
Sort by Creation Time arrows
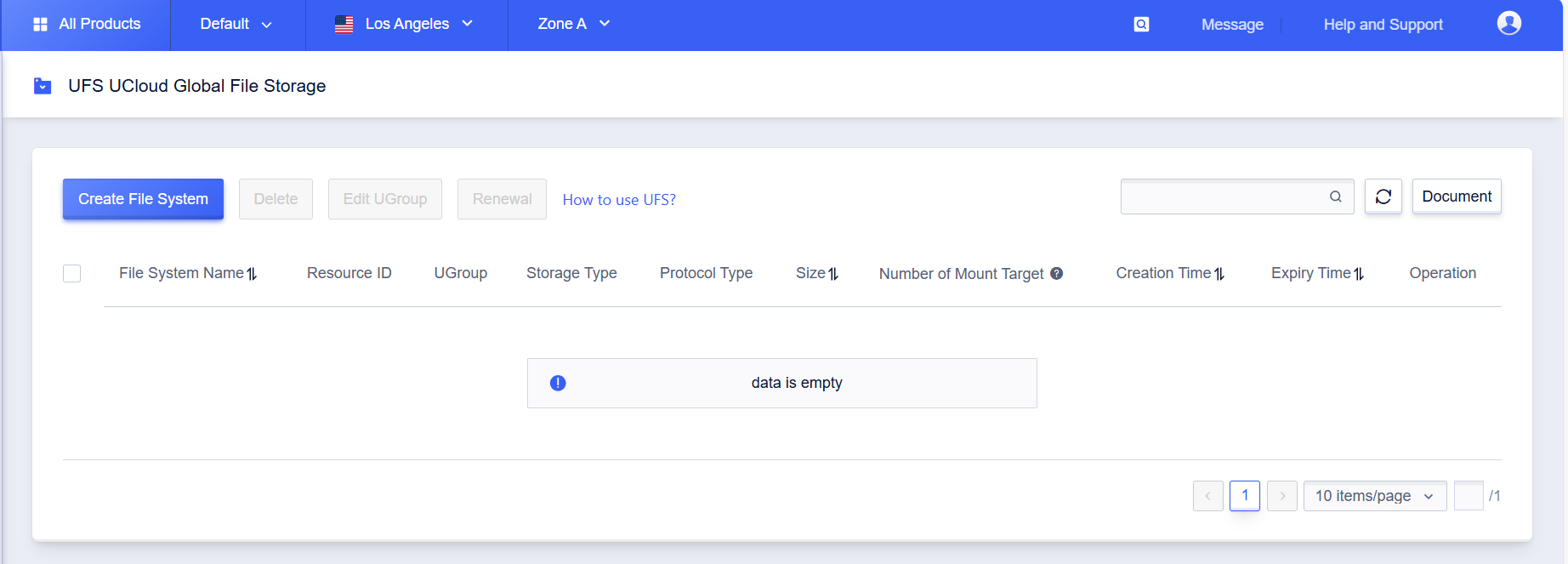tap(1219, 274)
